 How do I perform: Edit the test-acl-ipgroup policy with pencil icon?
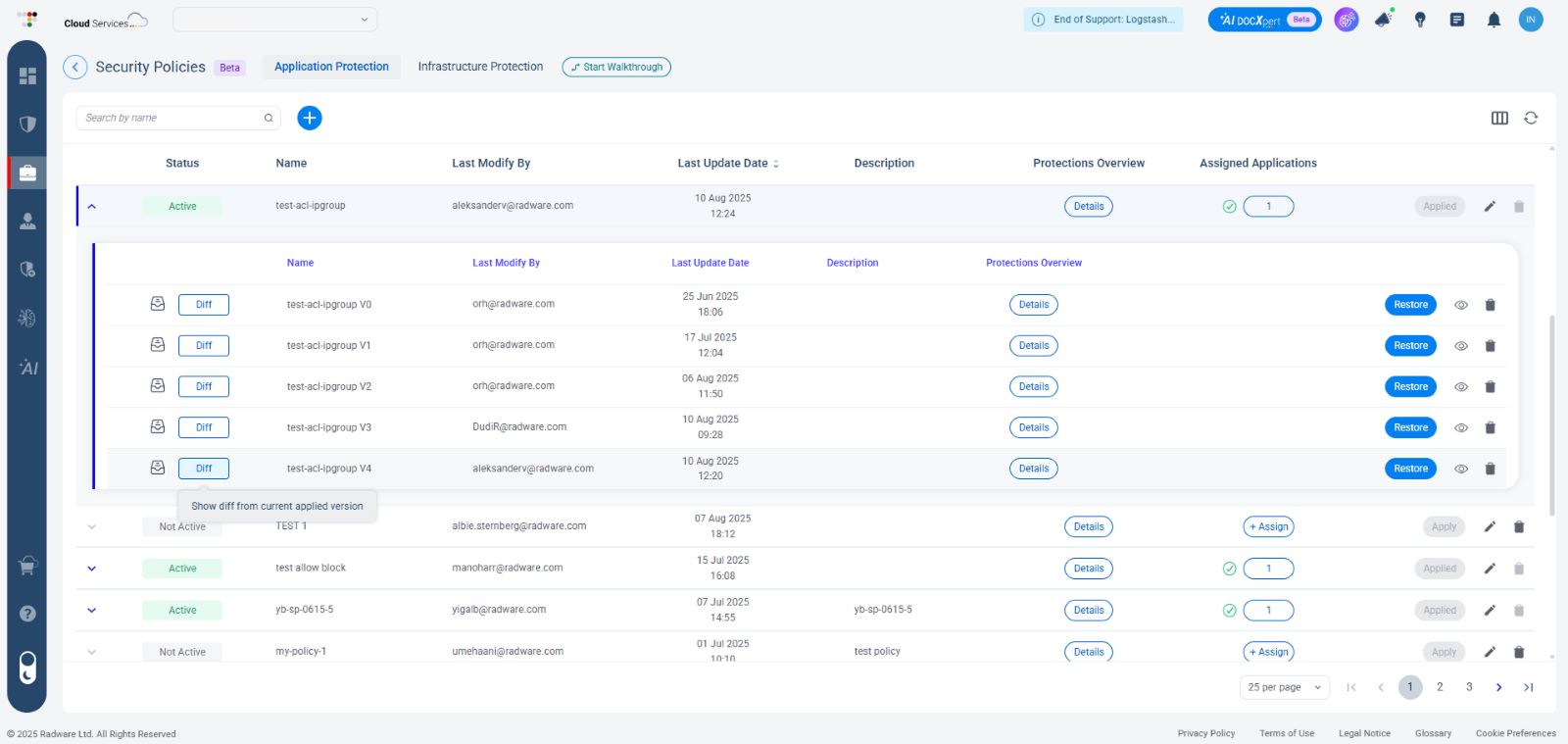click(x=1490, y=206)
